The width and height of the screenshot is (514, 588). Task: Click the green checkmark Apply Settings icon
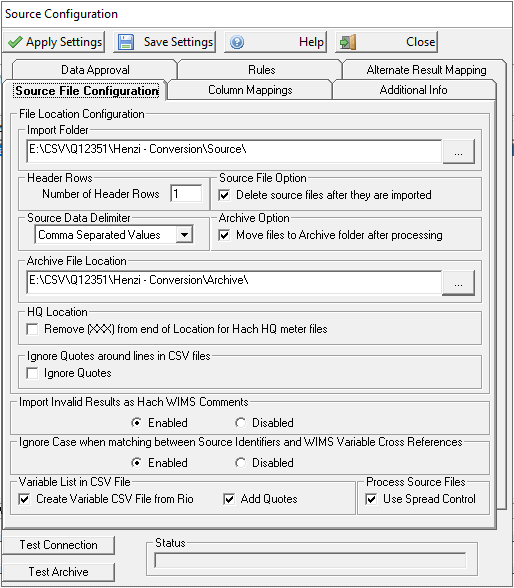click(15, 42)
